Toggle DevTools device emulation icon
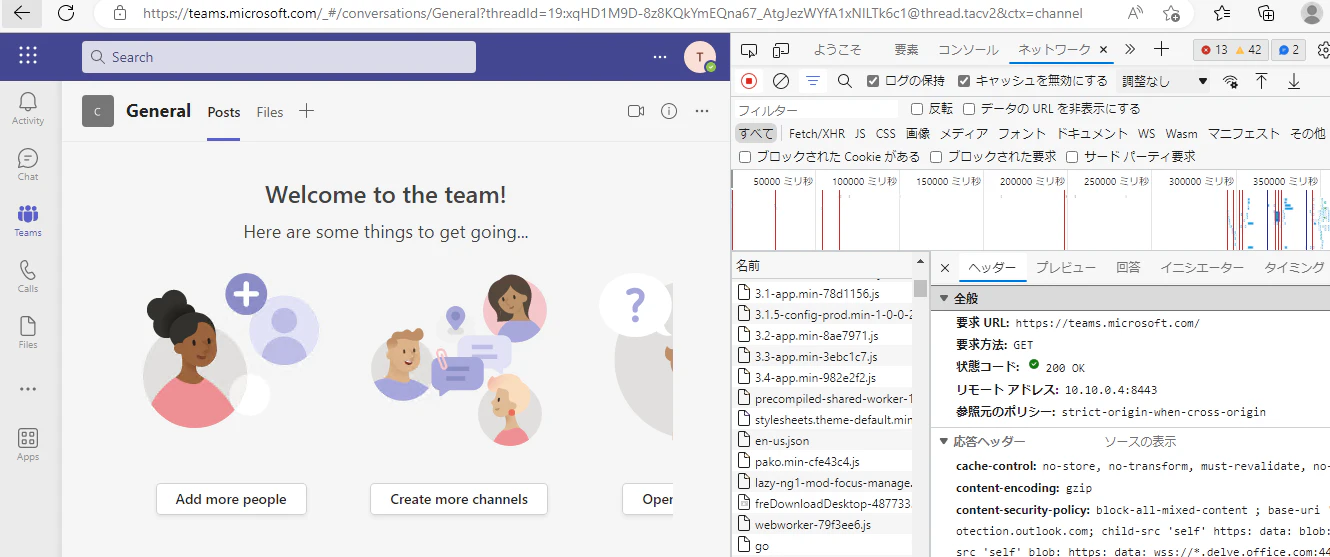This screenshot has width=1330, height=557. point(782,50)
